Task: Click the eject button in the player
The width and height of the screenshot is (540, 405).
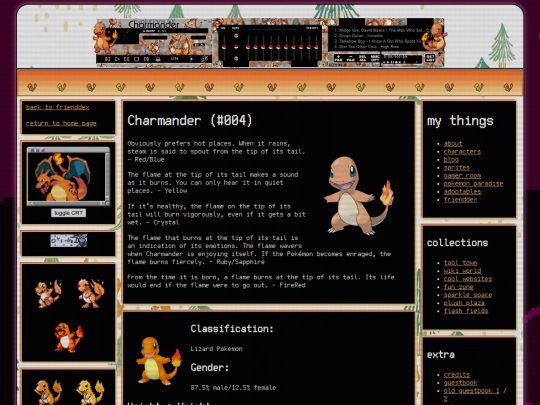Action: tap(158, 59)
